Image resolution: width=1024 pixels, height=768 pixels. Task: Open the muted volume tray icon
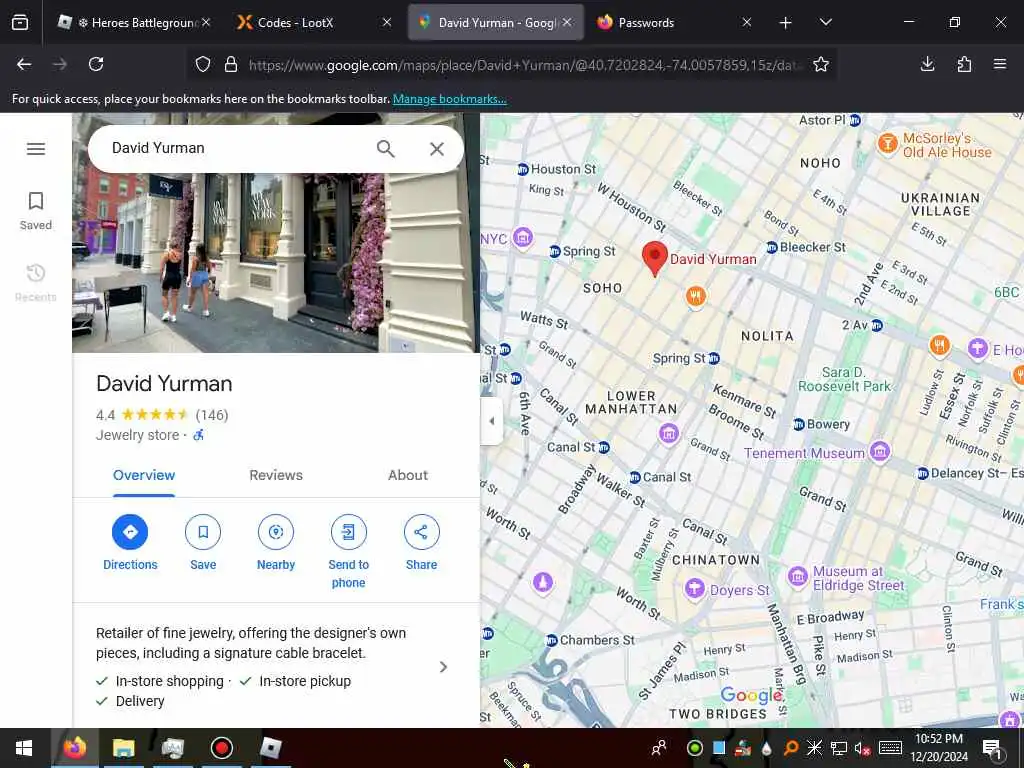(x=863, y=748)
